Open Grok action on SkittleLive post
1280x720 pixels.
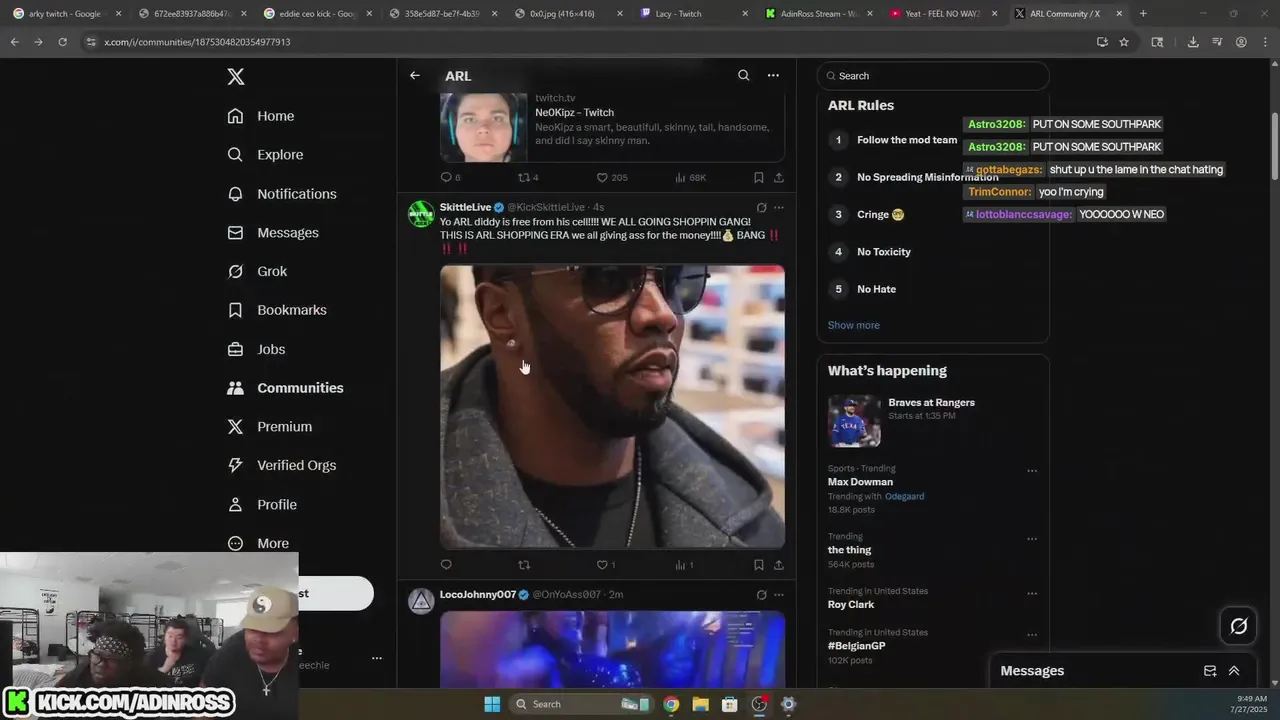coord(761,208)
